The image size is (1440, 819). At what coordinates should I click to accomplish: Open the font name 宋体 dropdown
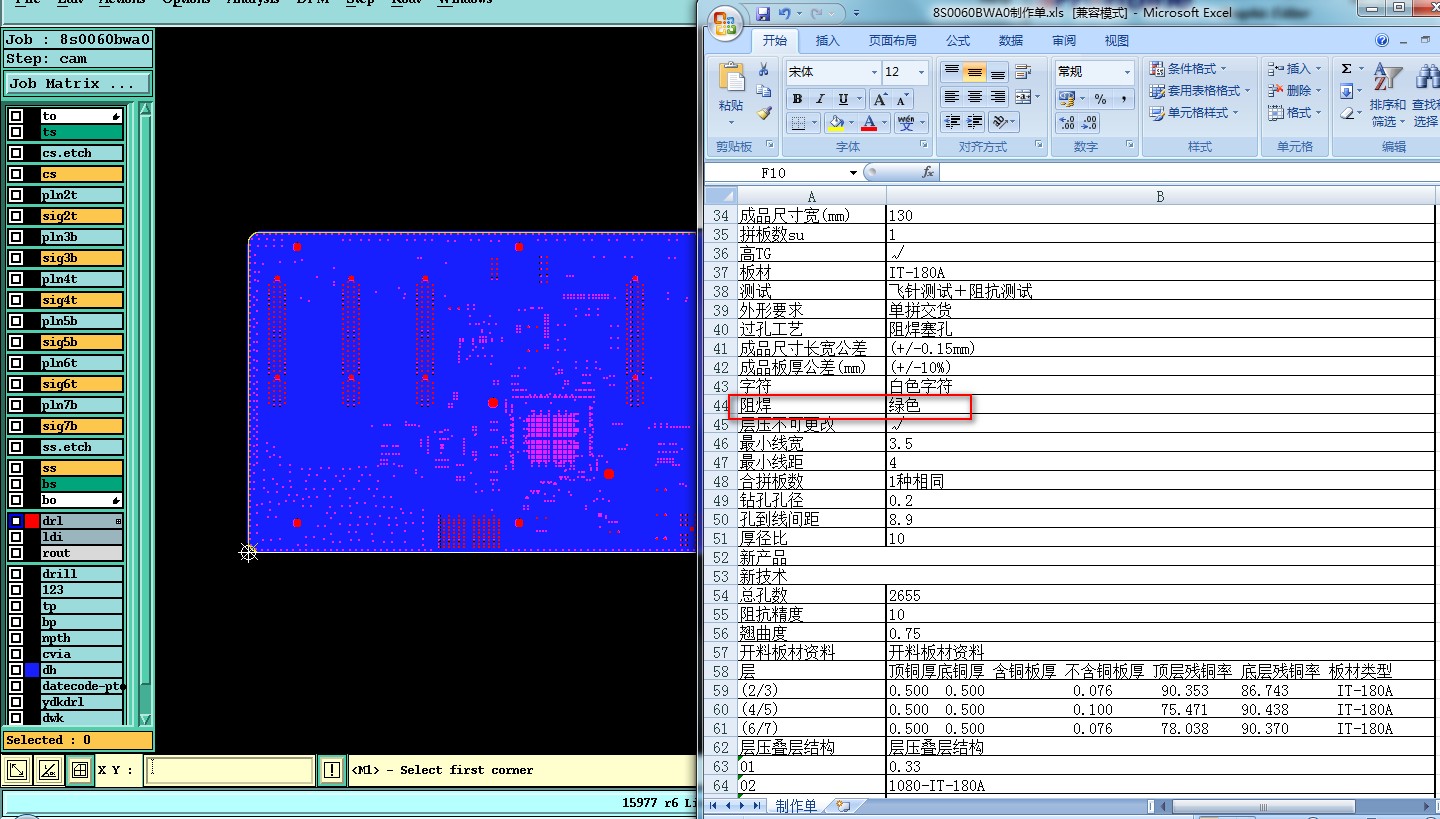click(873, 72)
